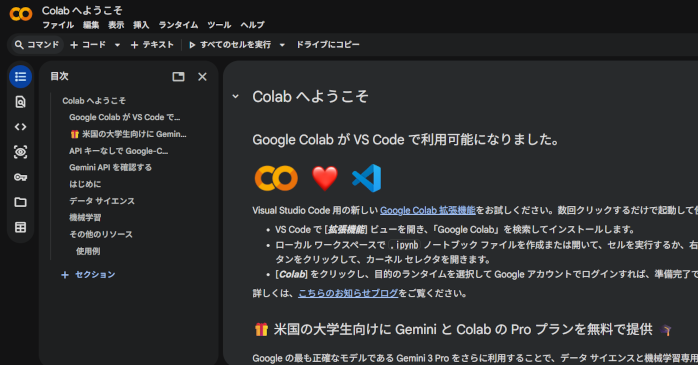Open the dropdown arrow next to すべてのセルを実行

[282, 45]
